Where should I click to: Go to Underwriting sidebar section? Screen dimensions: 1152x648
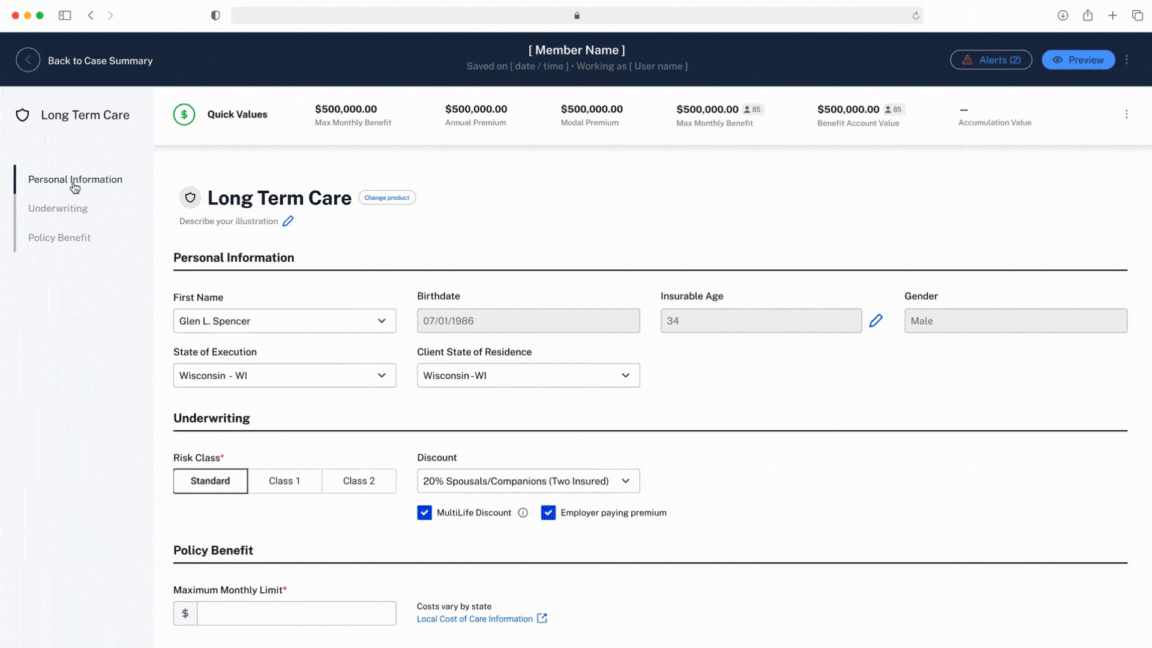57,209
